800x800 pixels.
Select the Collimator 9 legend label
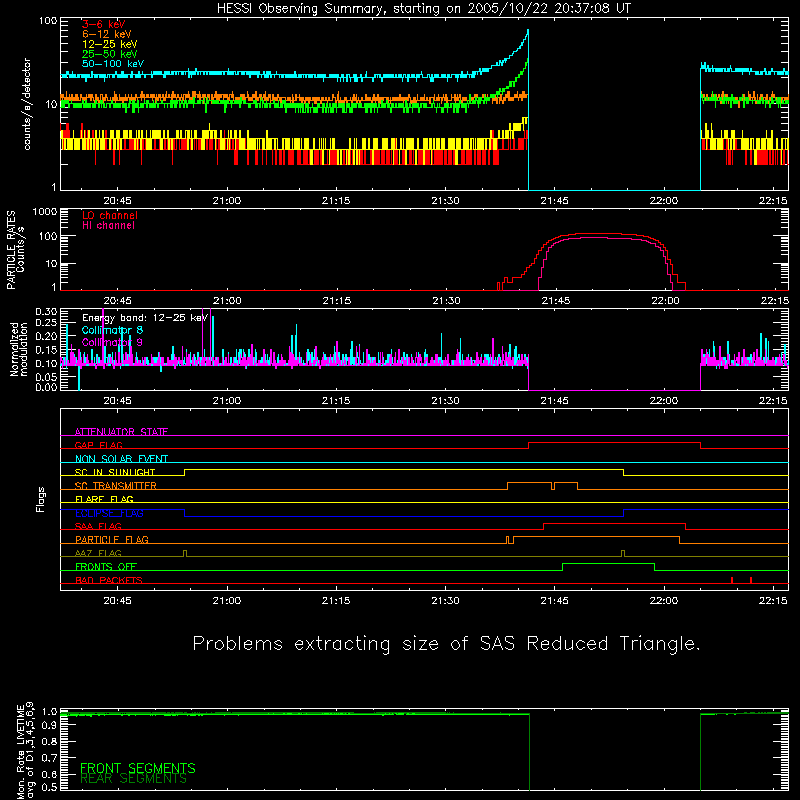pos(112,342)
